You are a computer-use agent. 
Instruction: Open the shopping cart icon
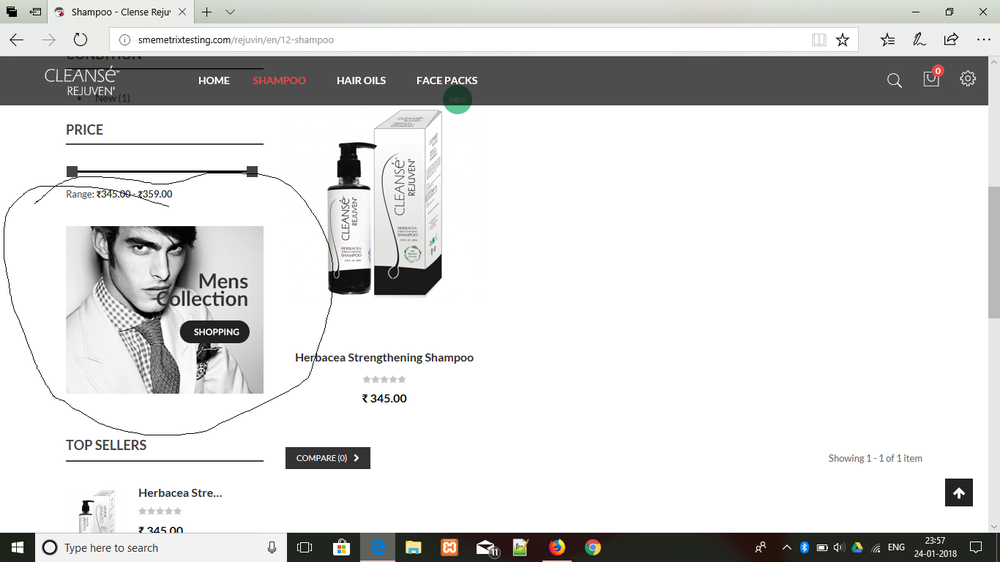coord(931,78)
